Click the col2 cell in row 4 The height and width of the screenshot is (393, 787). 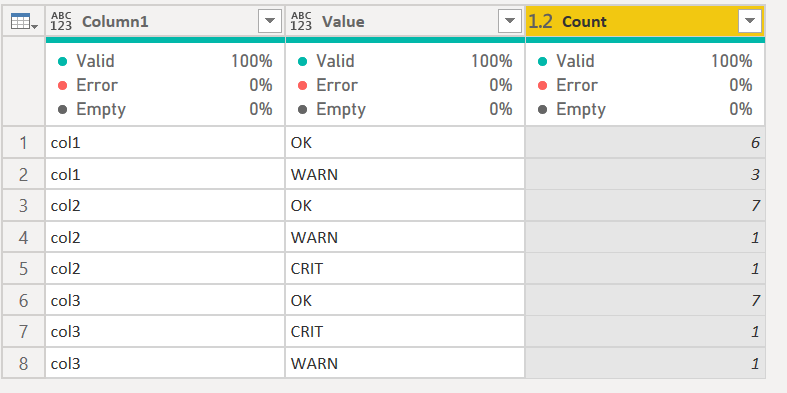(x=165, y=237)
